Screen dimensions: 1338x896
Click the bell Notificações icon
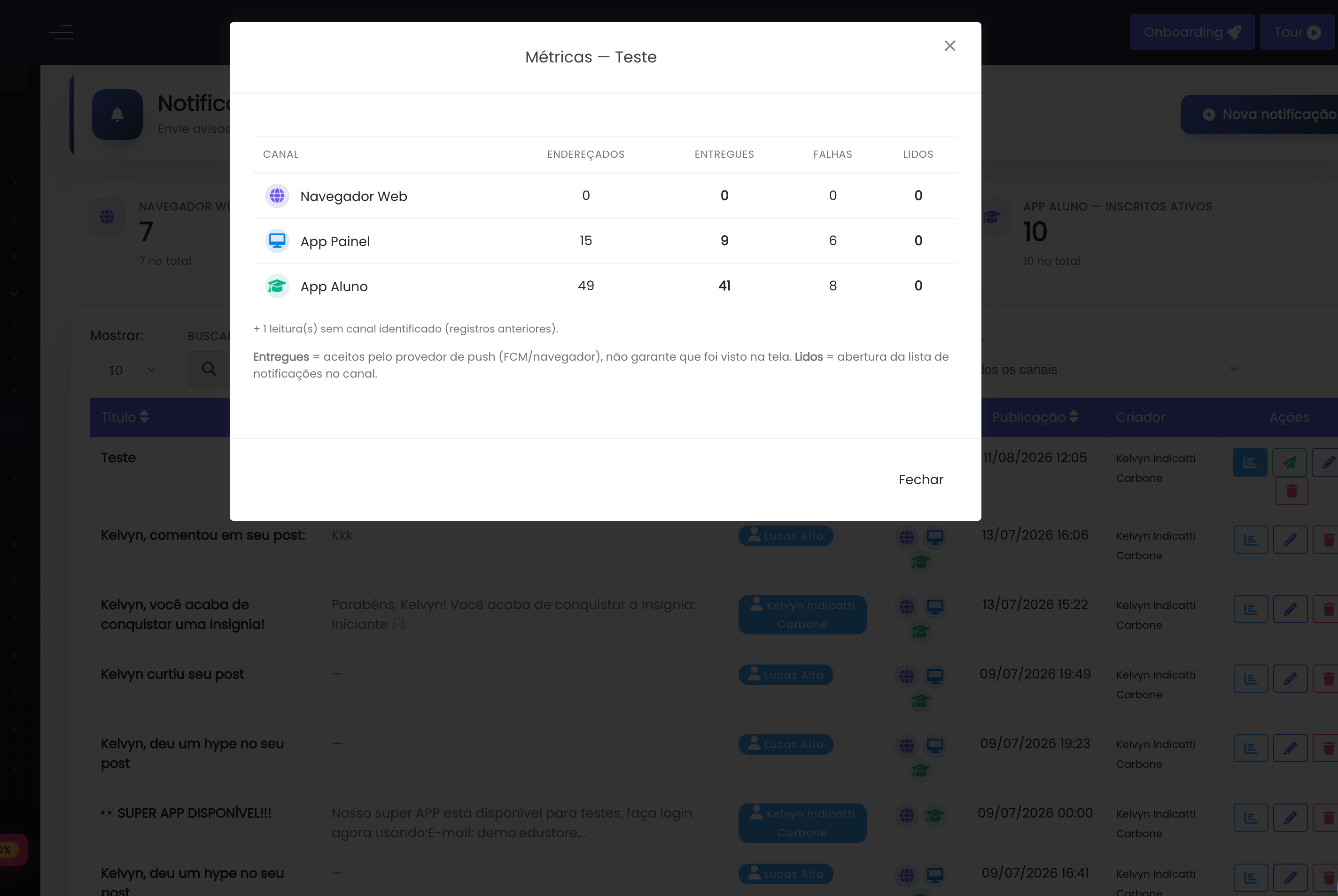(x=117, y=114)
